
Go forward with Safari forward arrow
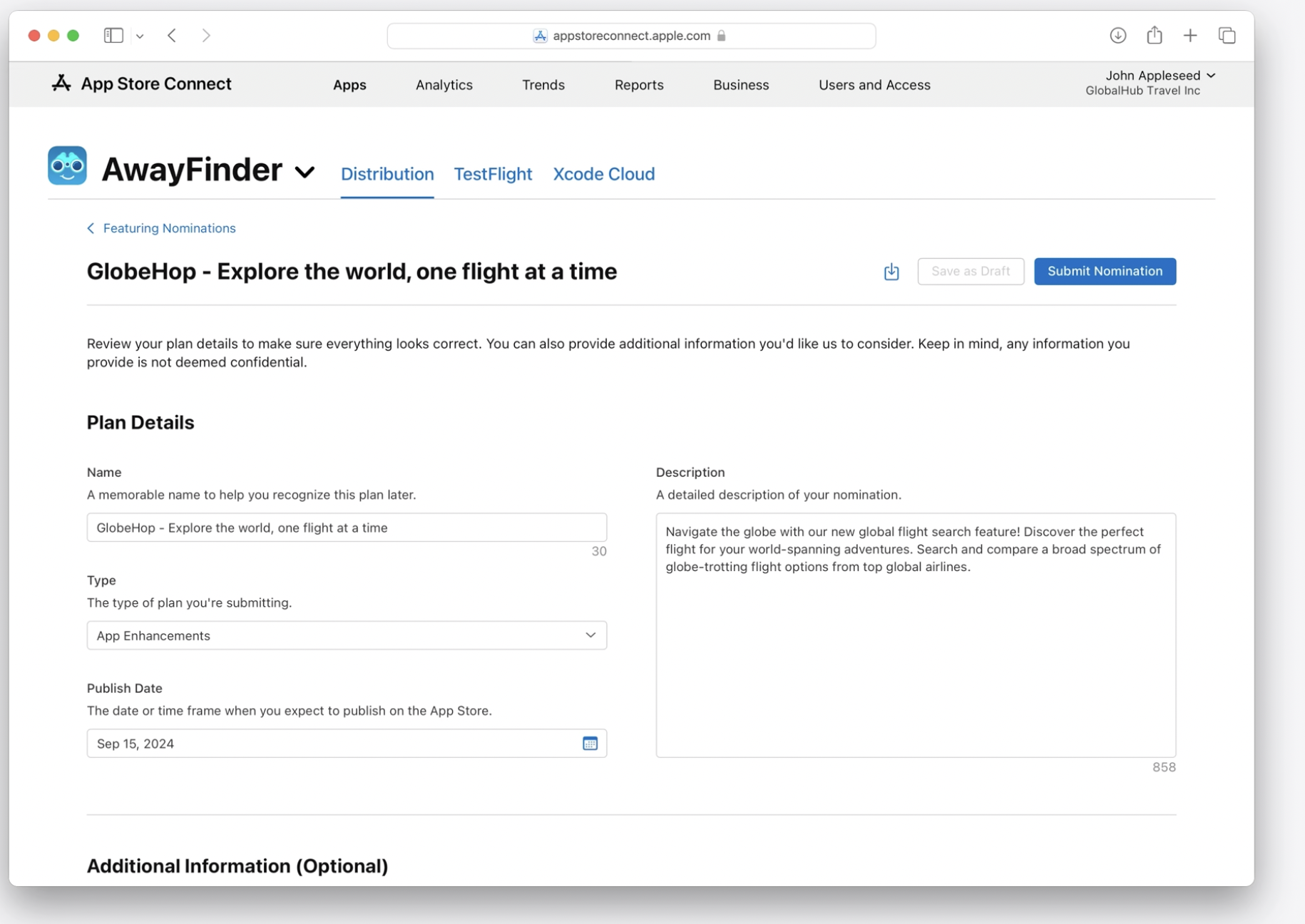click(x=206, y=35)
